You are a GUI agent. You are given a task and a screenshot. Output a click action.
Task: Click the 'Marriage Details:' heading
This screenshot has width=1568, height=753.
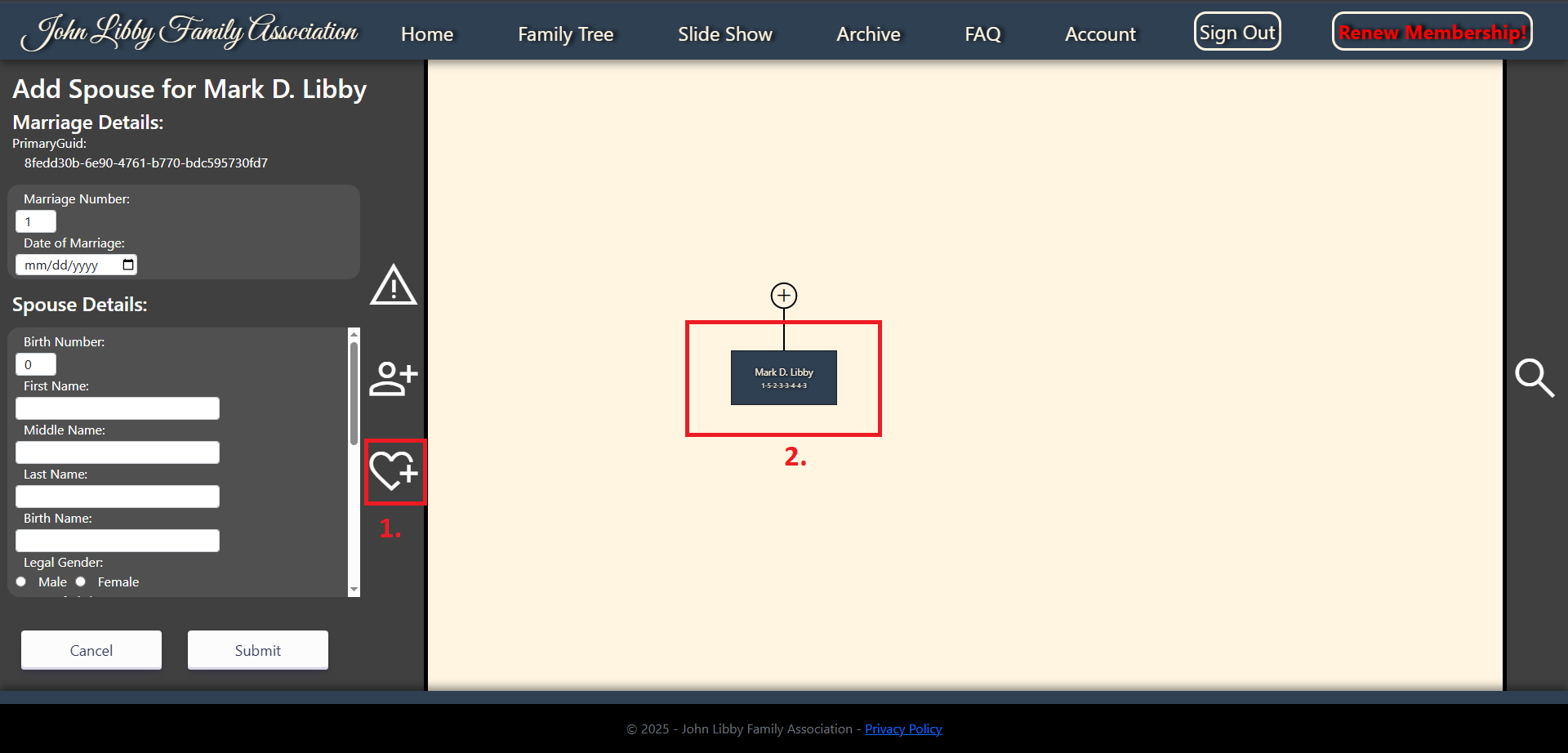[88, 123]
